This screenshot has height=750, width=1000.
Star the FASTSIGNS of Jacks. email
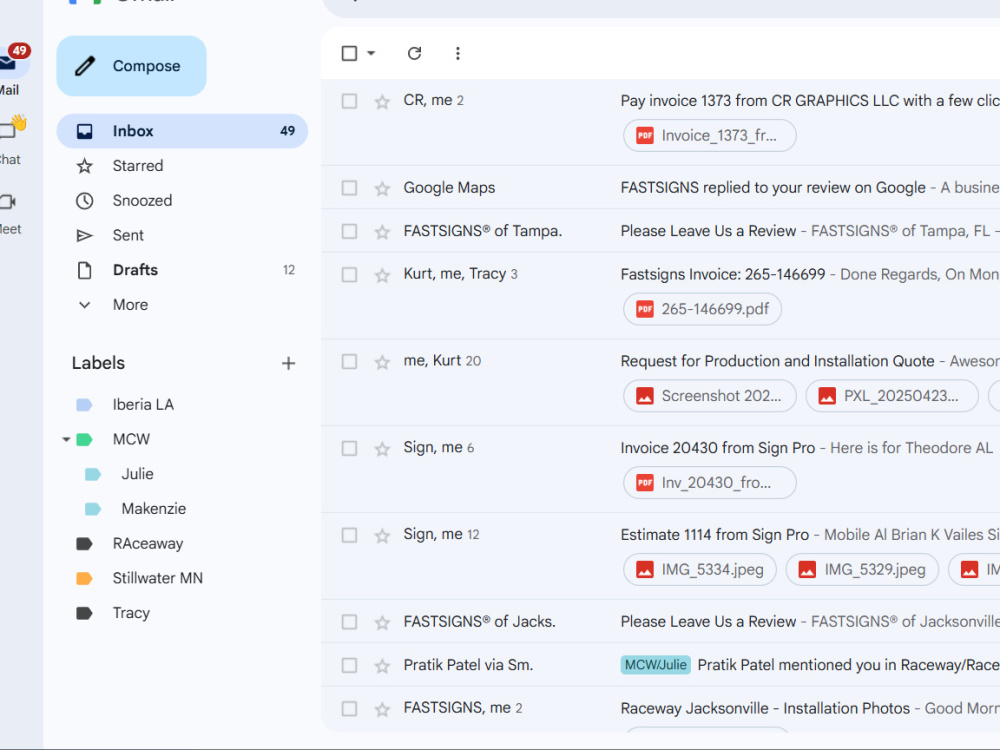click(x=382, y=622)
